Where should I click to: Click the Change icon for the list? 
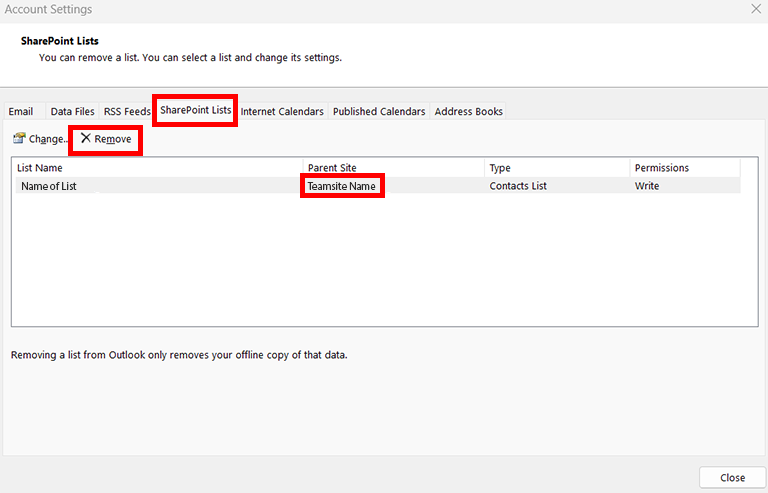[19, 139]
